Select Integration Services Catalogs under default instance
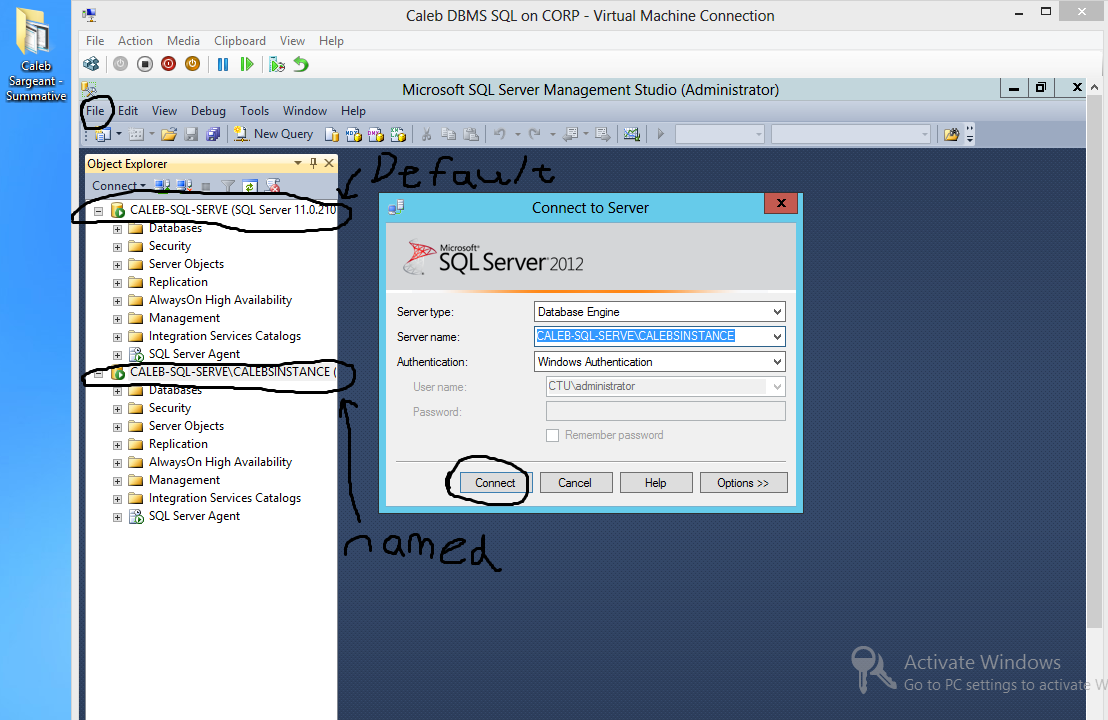This screenshot has height=720, width=1108. (x=225, y=336)
